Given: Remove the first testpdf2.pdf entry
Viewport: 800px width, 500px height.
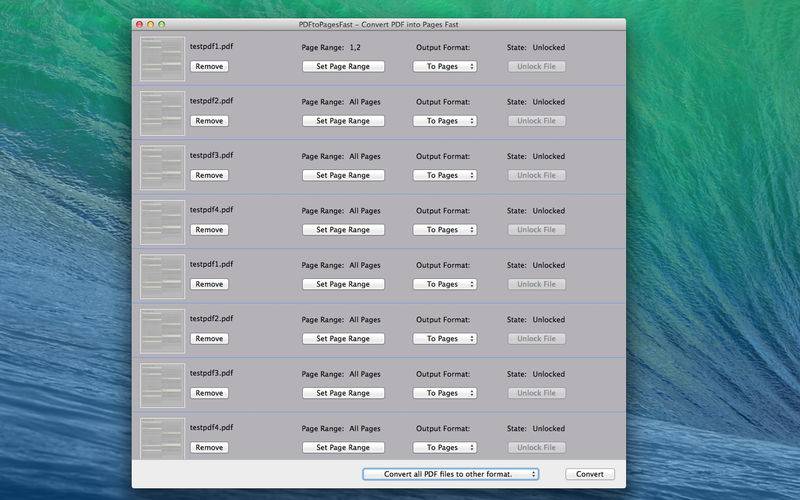Looking at the screenshot, I should (209, 121).
